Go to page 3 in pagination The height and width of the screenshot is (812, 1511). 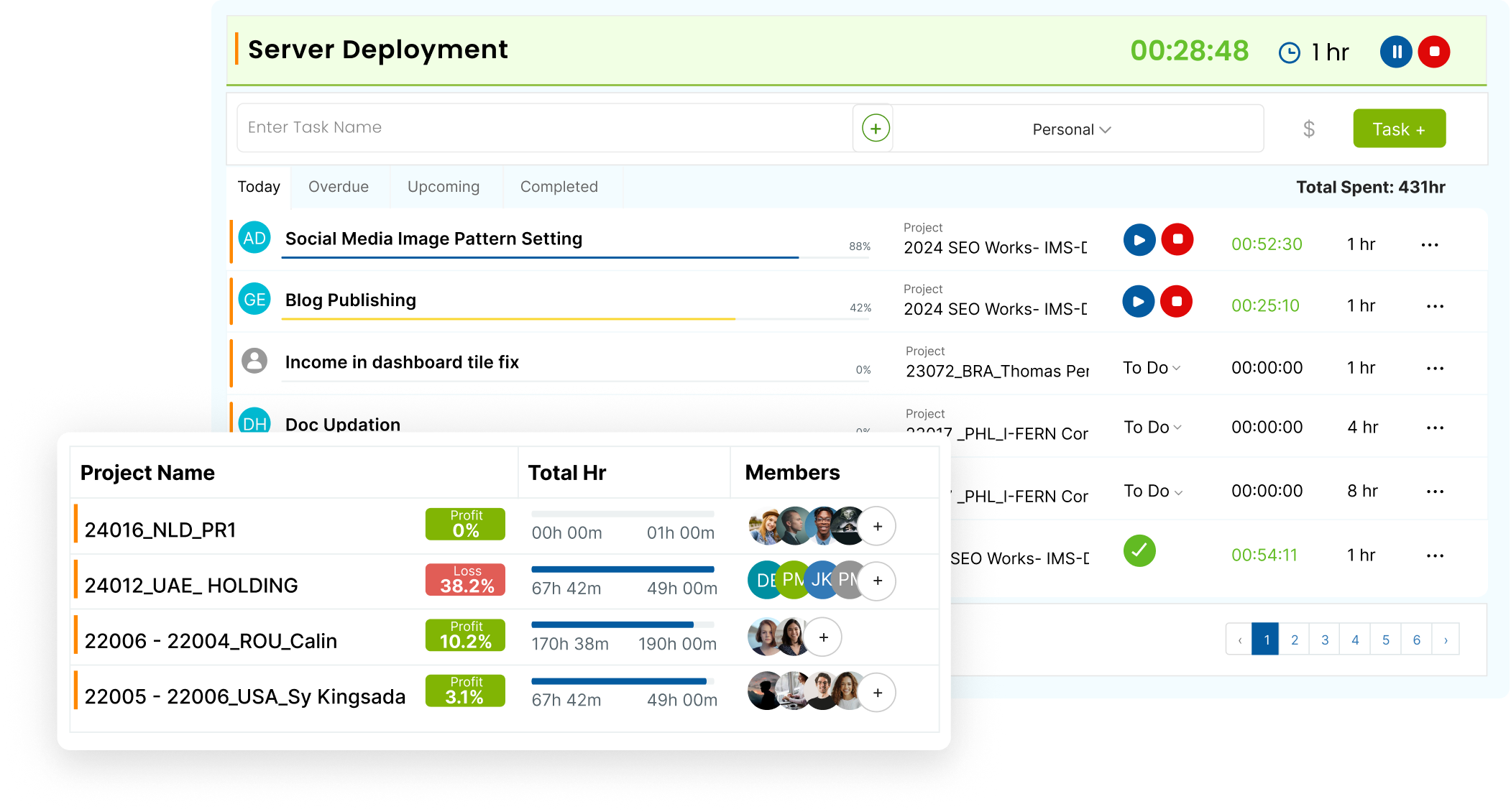pyautogui.click(x=1325, y=640)
